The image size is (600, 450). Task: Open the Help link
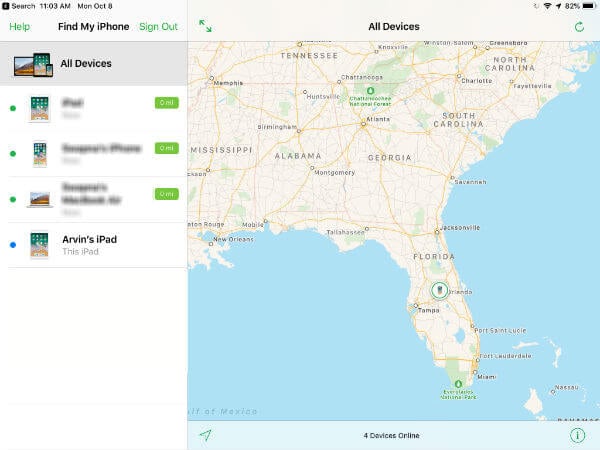[20, 26]
